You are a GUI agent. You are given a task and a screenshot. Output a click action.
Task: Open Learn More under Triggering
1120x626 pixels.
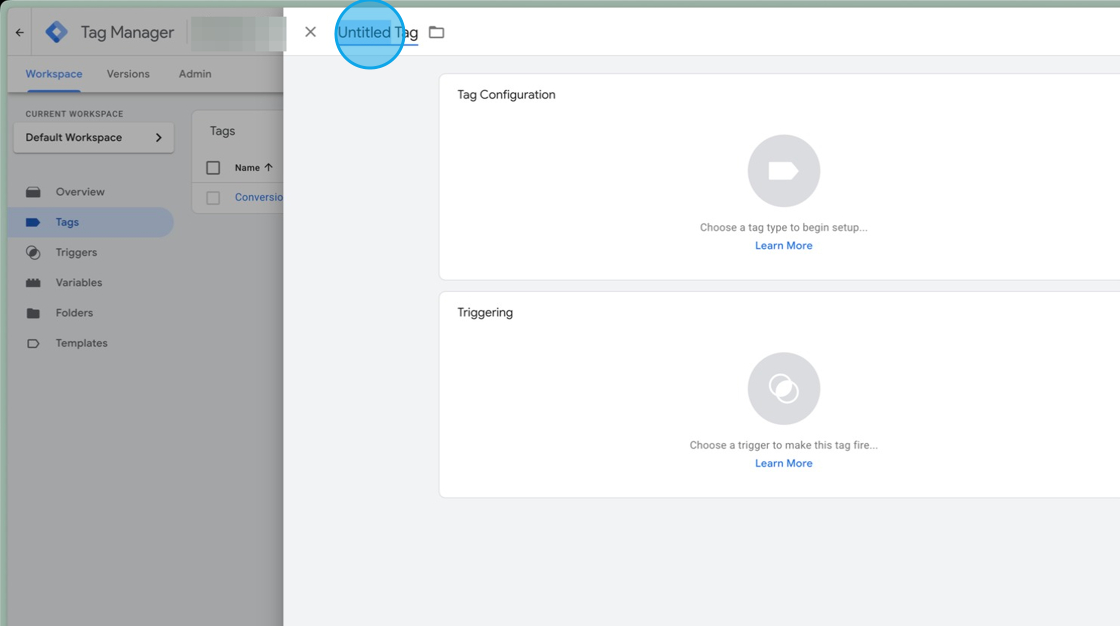point(783,463)
